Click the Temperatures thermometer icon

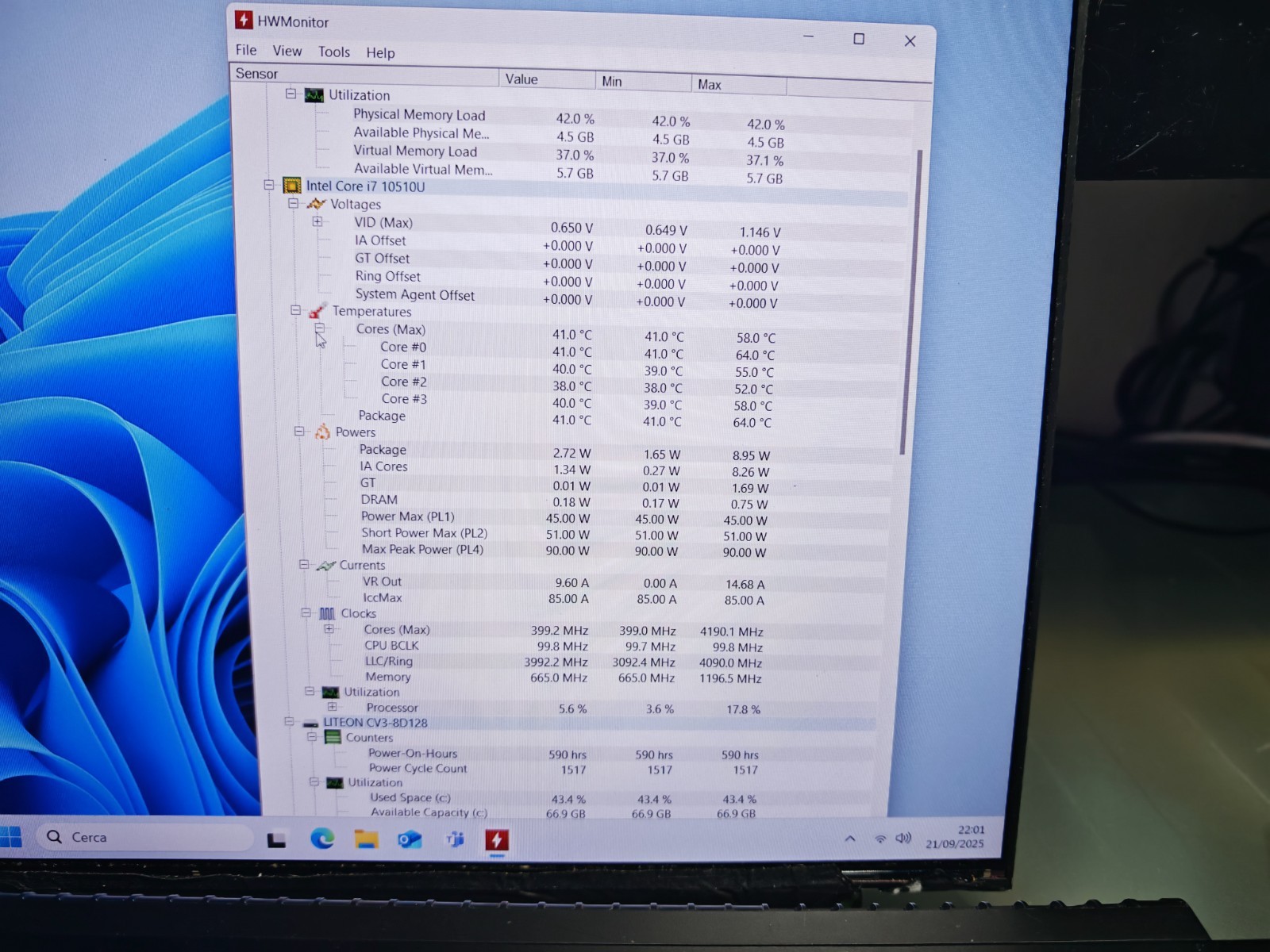pos(318,310)
